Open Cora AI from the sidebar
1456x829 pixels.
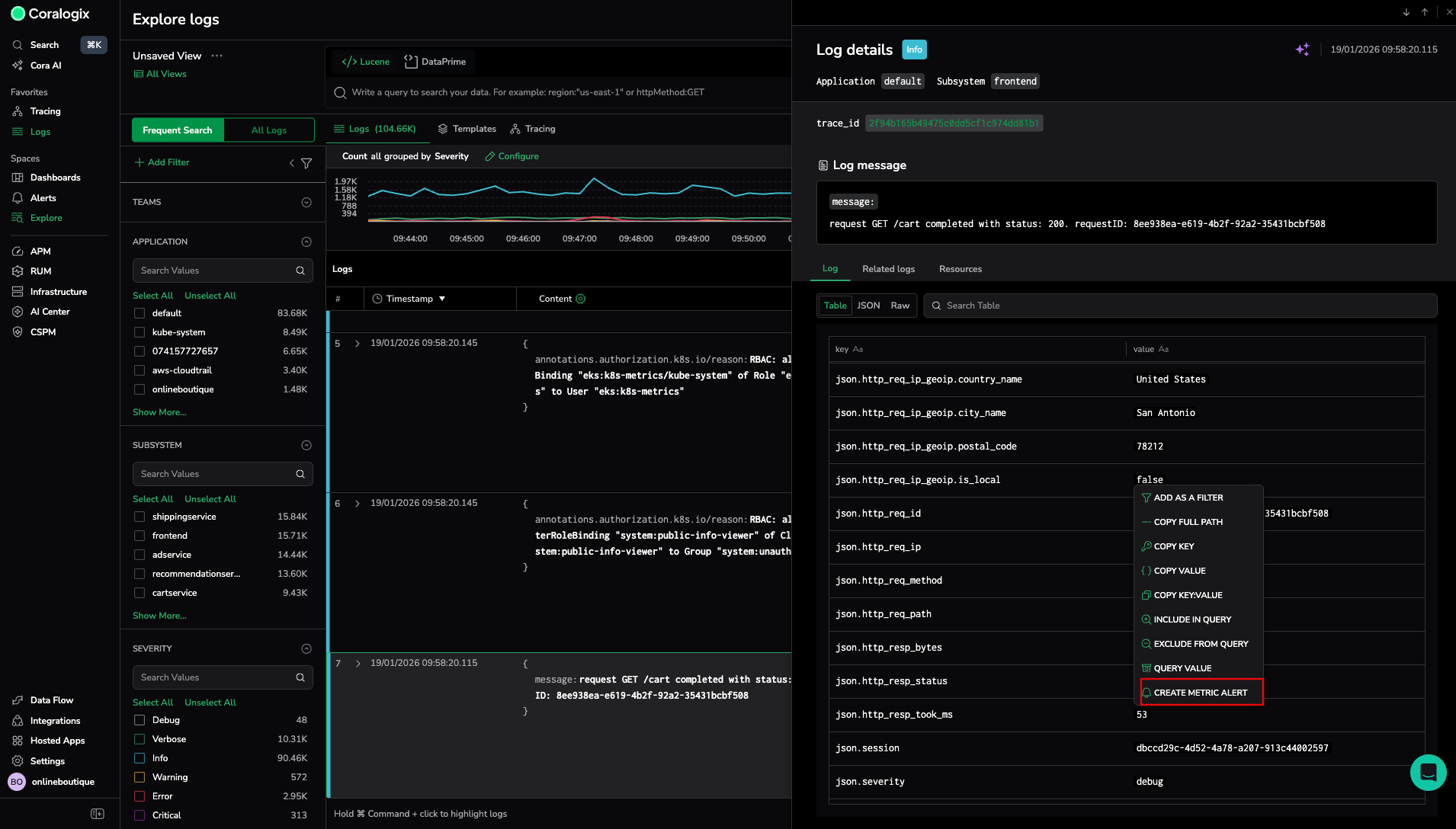pyautogui.click(x=46, y=66)
